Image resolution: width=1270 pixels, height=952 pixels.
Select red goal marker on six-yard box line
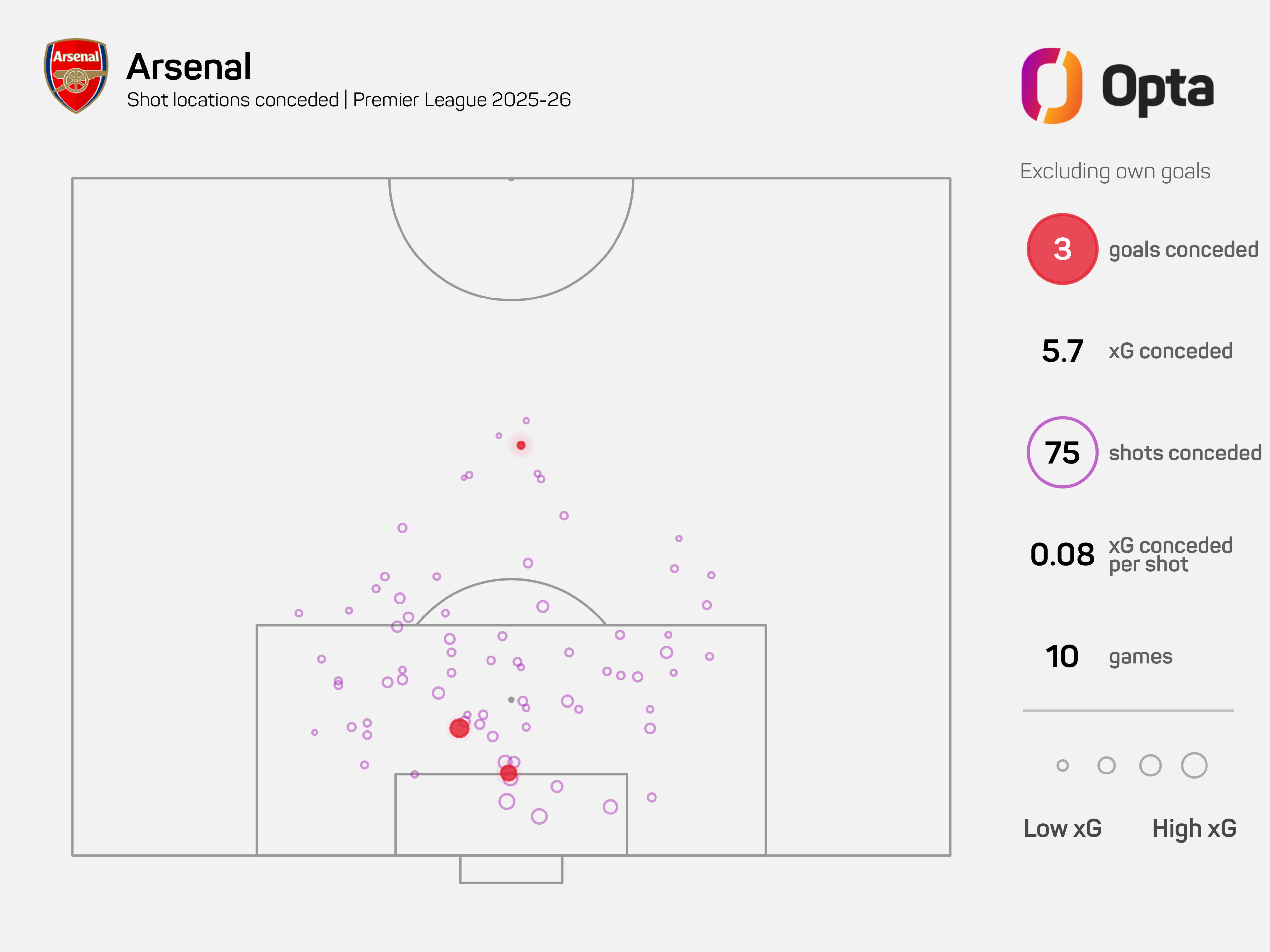click(508, 773)
